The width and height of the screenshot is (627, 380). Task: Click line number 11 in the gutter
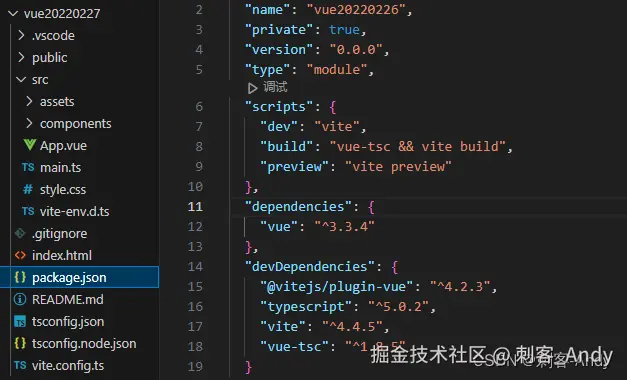coord(195,206)
